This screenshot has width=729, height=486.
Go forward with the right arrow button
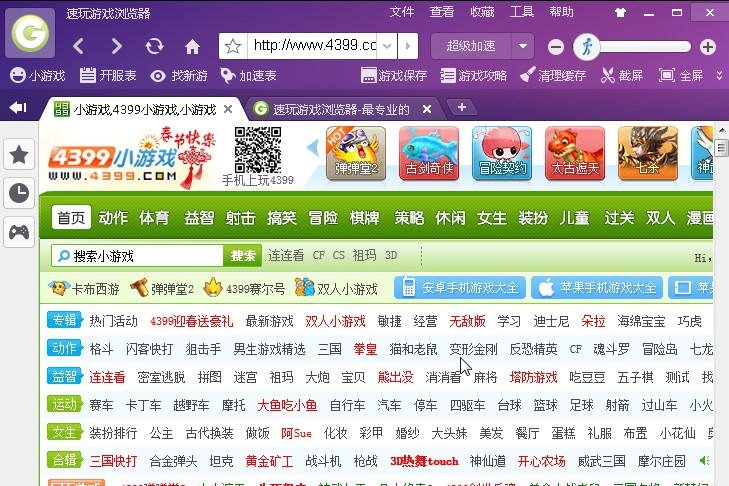[x=116, y=46]
